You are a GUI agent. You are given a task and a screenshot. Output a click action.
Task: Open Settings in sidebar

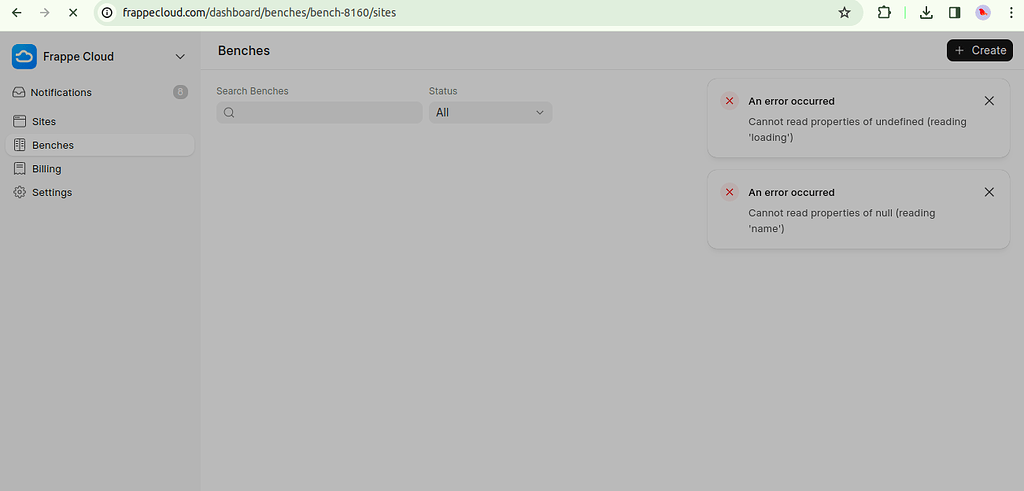click(99, 193)
